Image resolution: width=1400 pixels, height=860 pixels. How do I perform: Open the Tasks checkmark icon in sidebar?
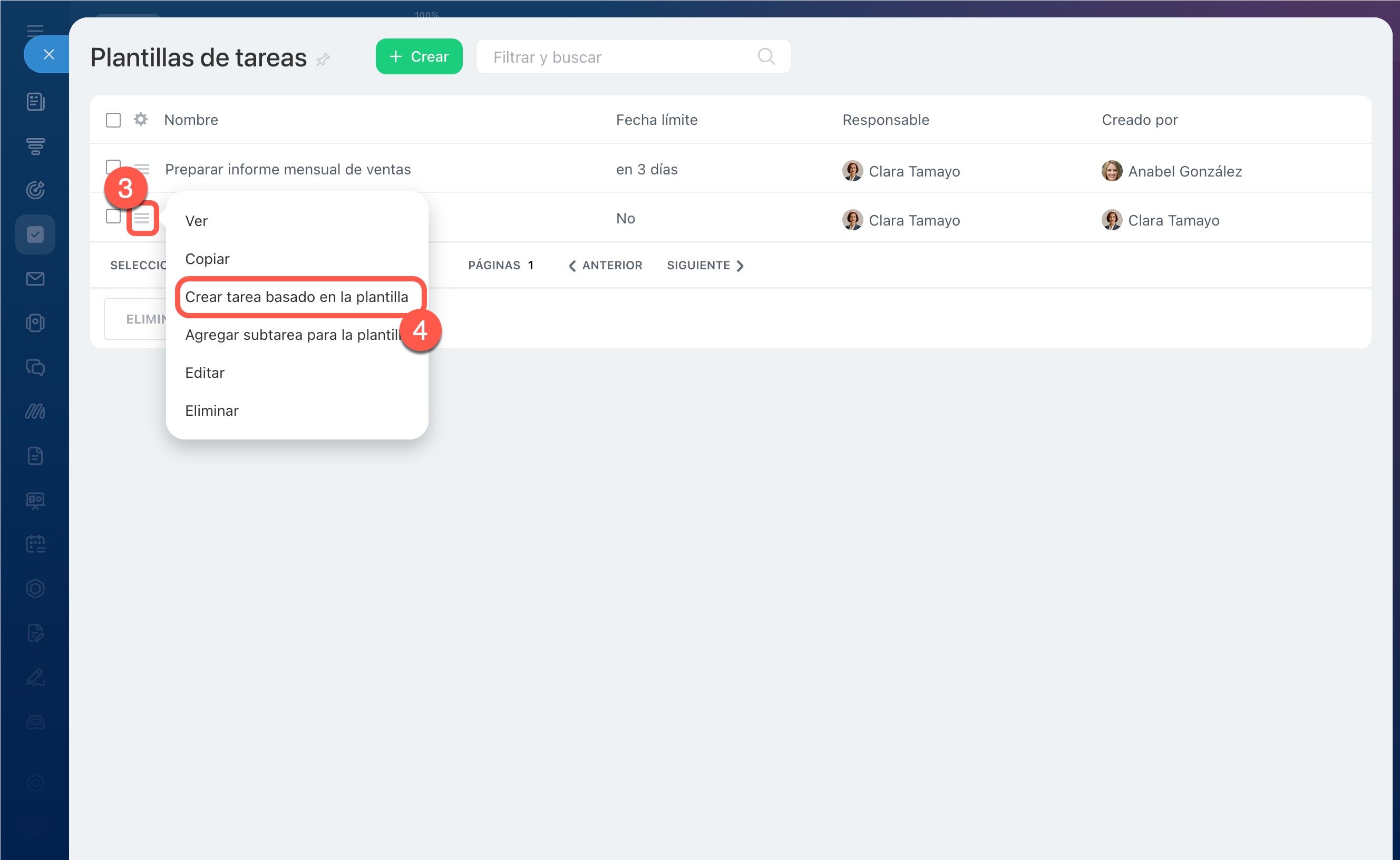click(x=35, y=234)
